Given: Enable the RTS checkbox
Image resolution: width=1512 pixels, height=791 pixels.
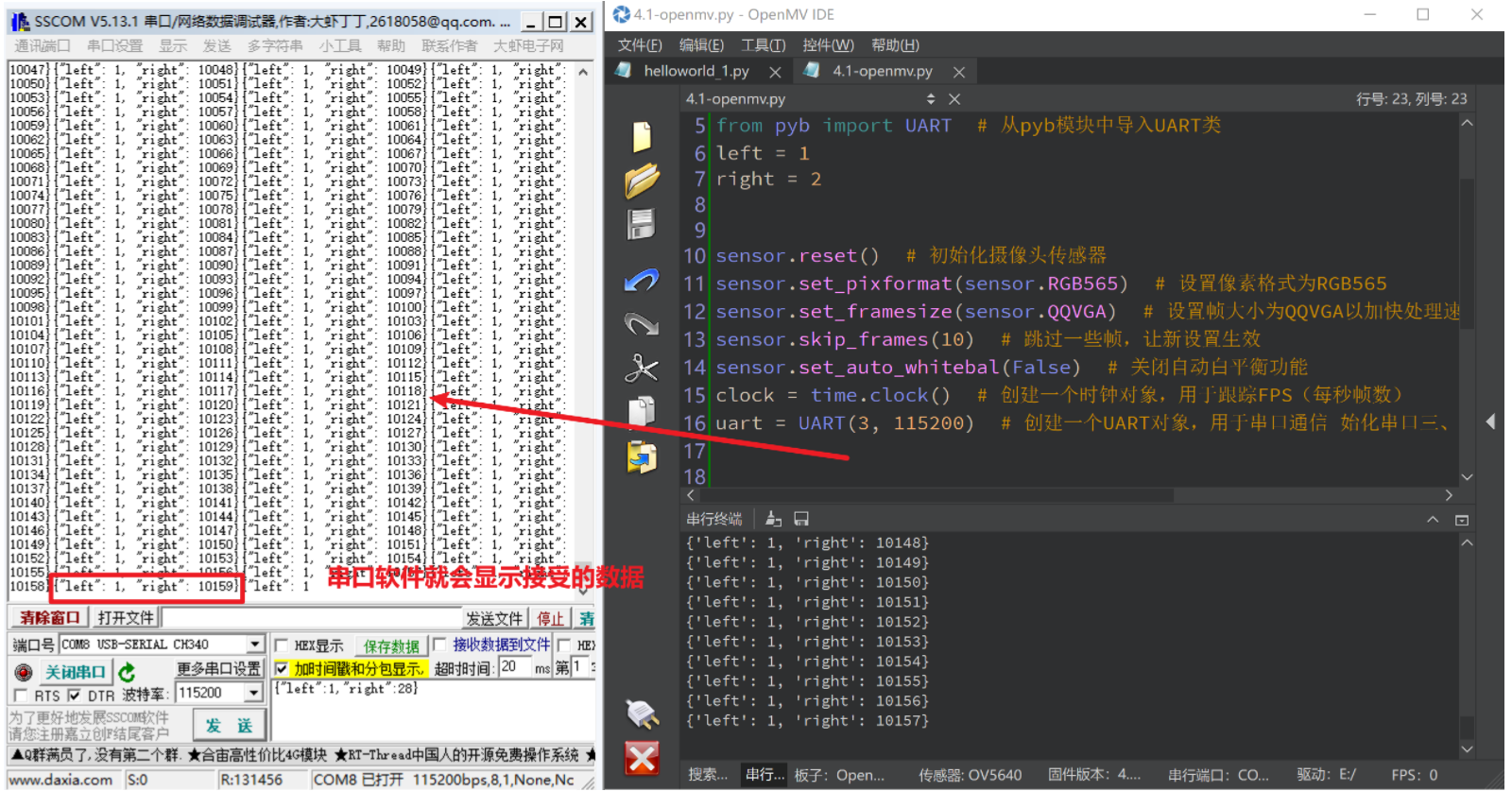Looking at the screenshot, I should (20, 696).
